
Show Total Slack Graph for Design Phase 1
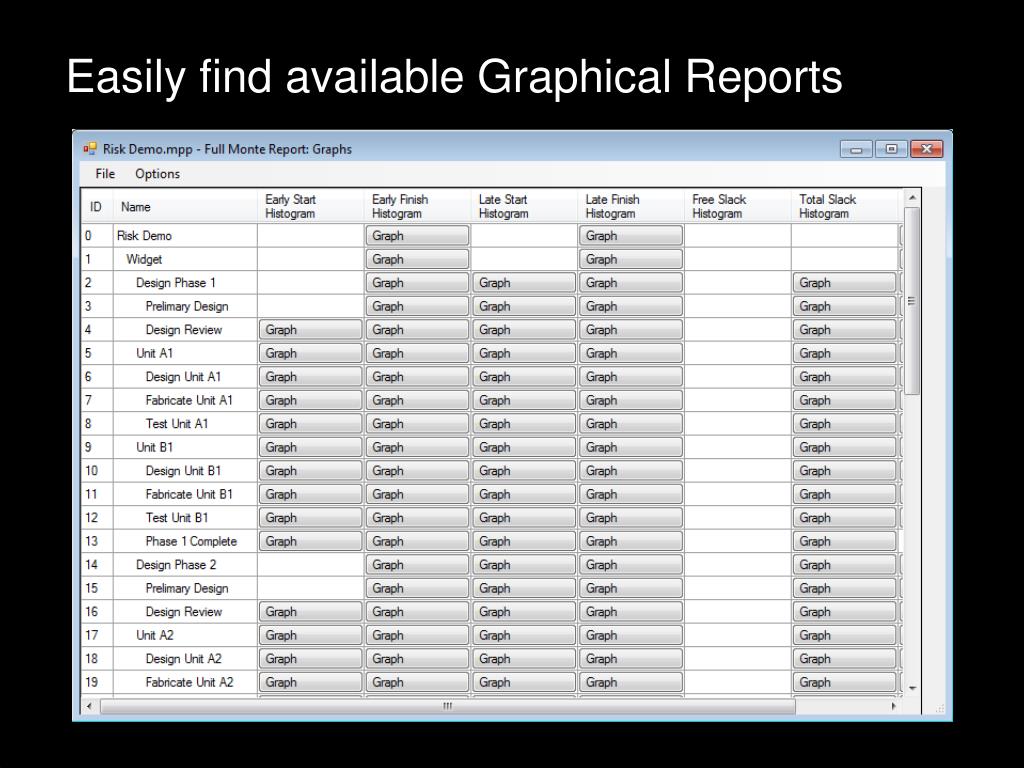[x=844, y=283]
